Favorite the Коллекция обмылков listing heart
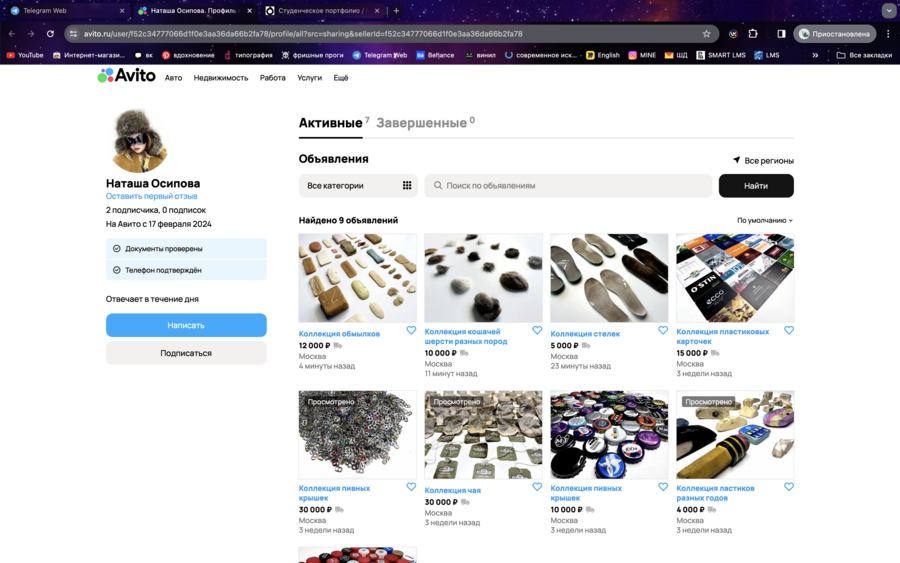Viewport: 900px width, 563px height. tap(411, 331)
